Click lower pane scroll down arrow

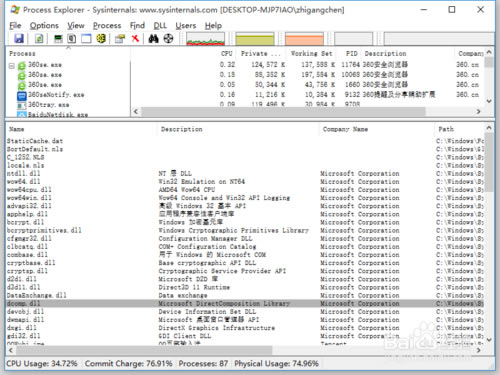pos(489,340)
